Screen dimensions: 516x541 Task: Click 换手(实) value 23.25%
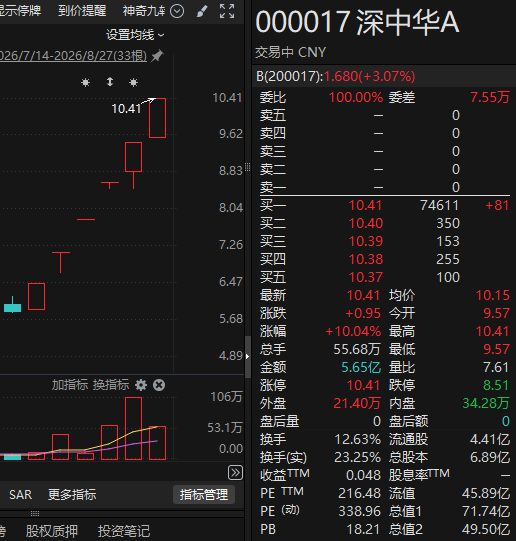pyautogui.click(x=358, y=458)
